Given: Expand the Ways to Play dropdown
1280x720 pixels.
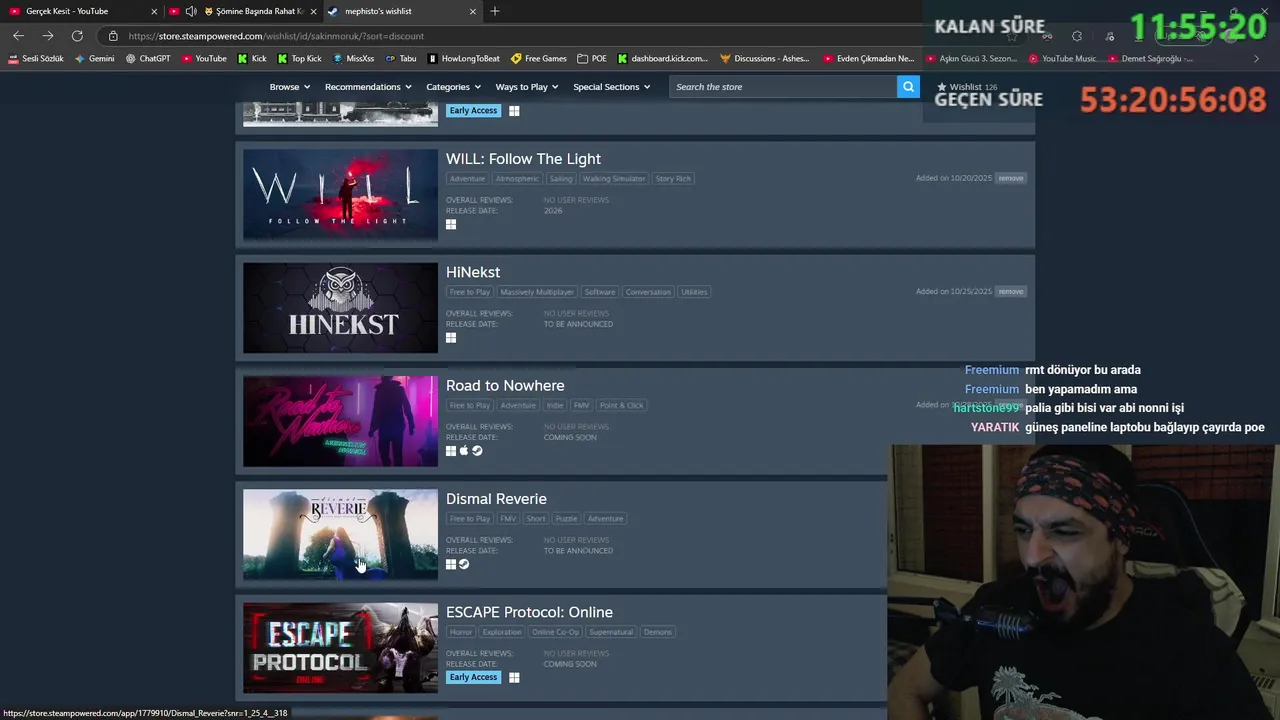Looking at the screenshot, I should 527,87.
